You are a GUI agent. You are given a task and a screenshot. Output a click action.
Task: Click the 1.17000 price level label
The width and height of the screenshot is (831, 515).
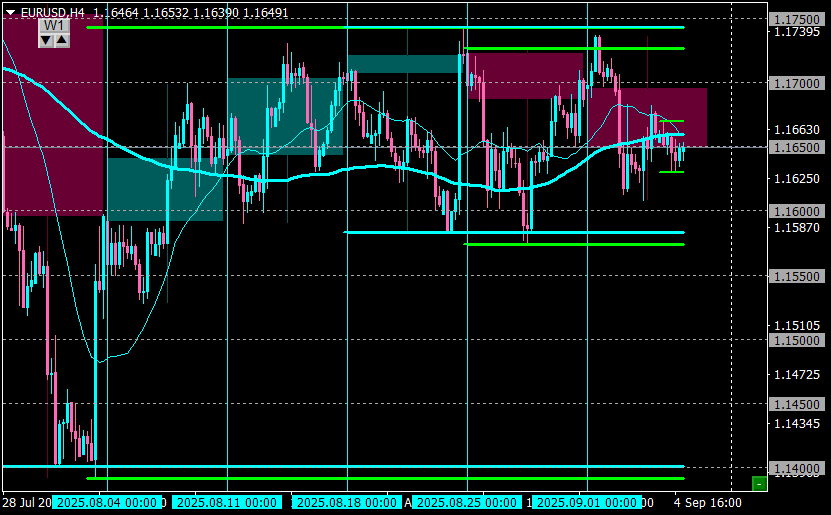797,83
